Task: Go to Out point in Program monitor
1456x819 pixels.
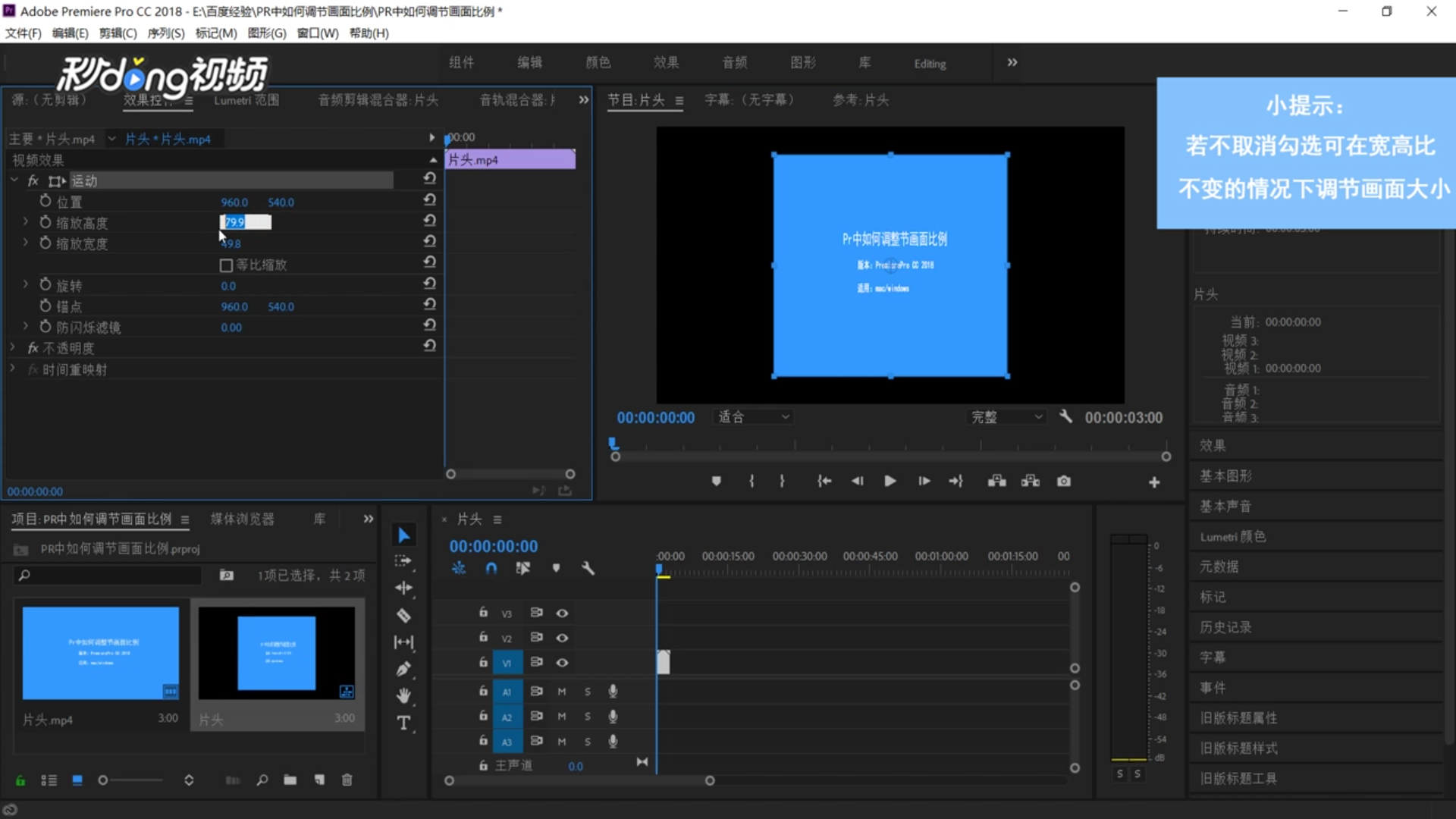Action: click(x=955, y=482)
